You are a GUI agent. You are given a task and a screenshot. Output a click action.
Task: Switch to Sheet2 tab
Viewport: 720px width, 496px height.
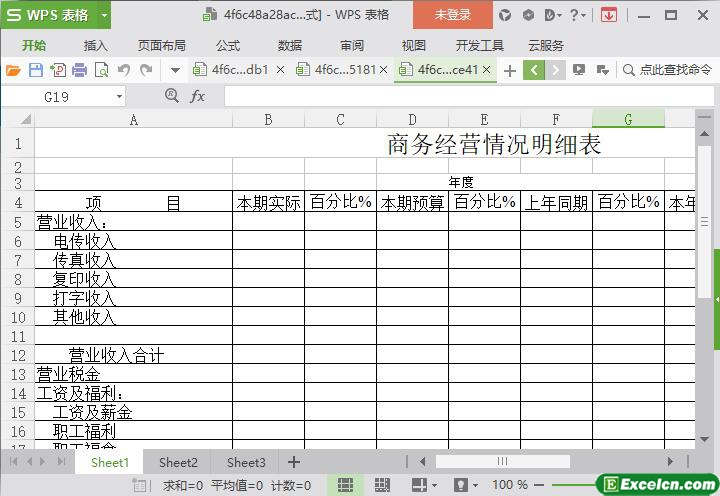tap(178, 462)
